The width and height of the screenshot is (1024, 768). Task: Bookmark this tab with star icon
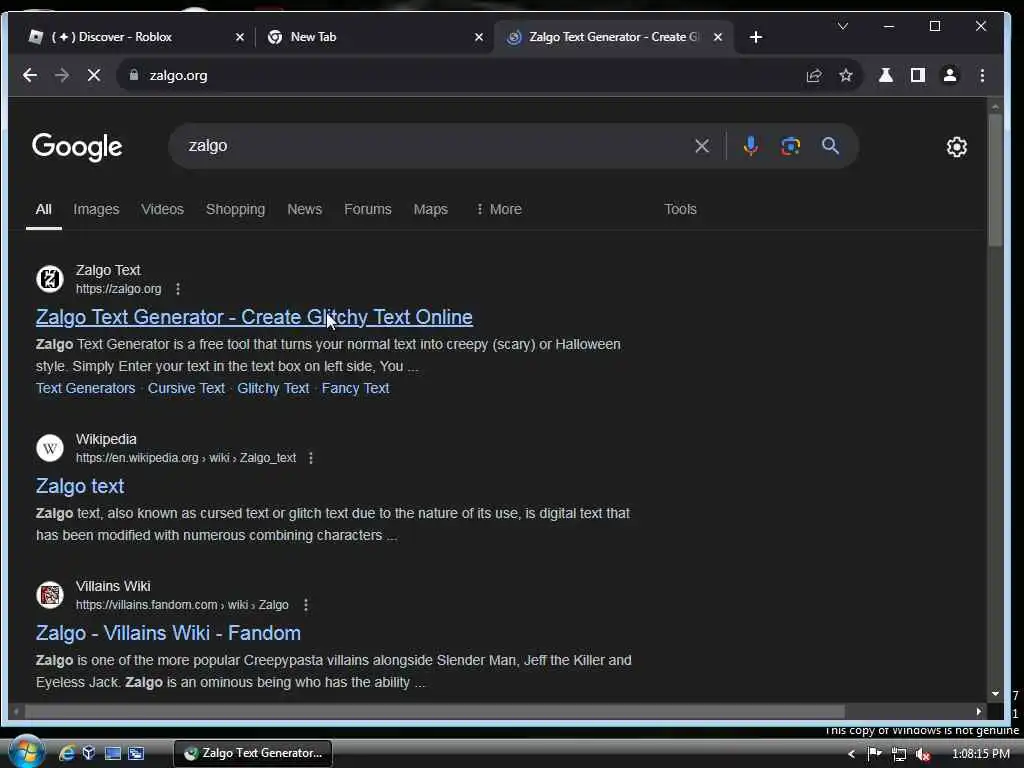[846, 75]
